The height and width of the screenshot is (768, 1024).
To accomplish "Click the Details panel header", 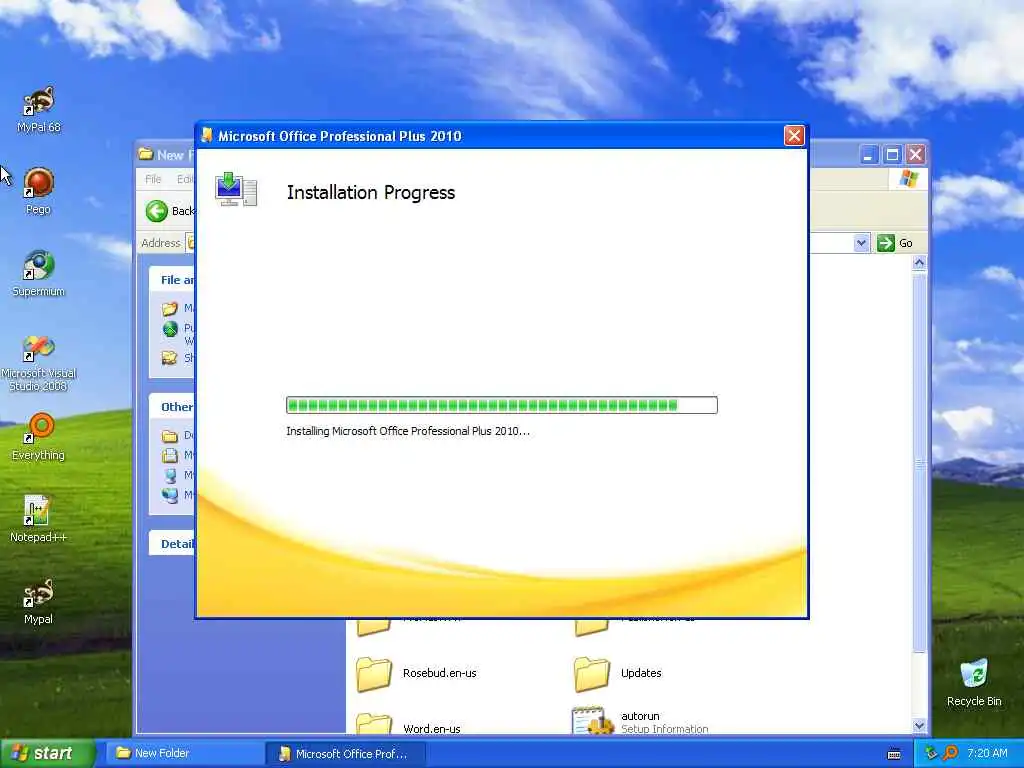I will point(172,543).
